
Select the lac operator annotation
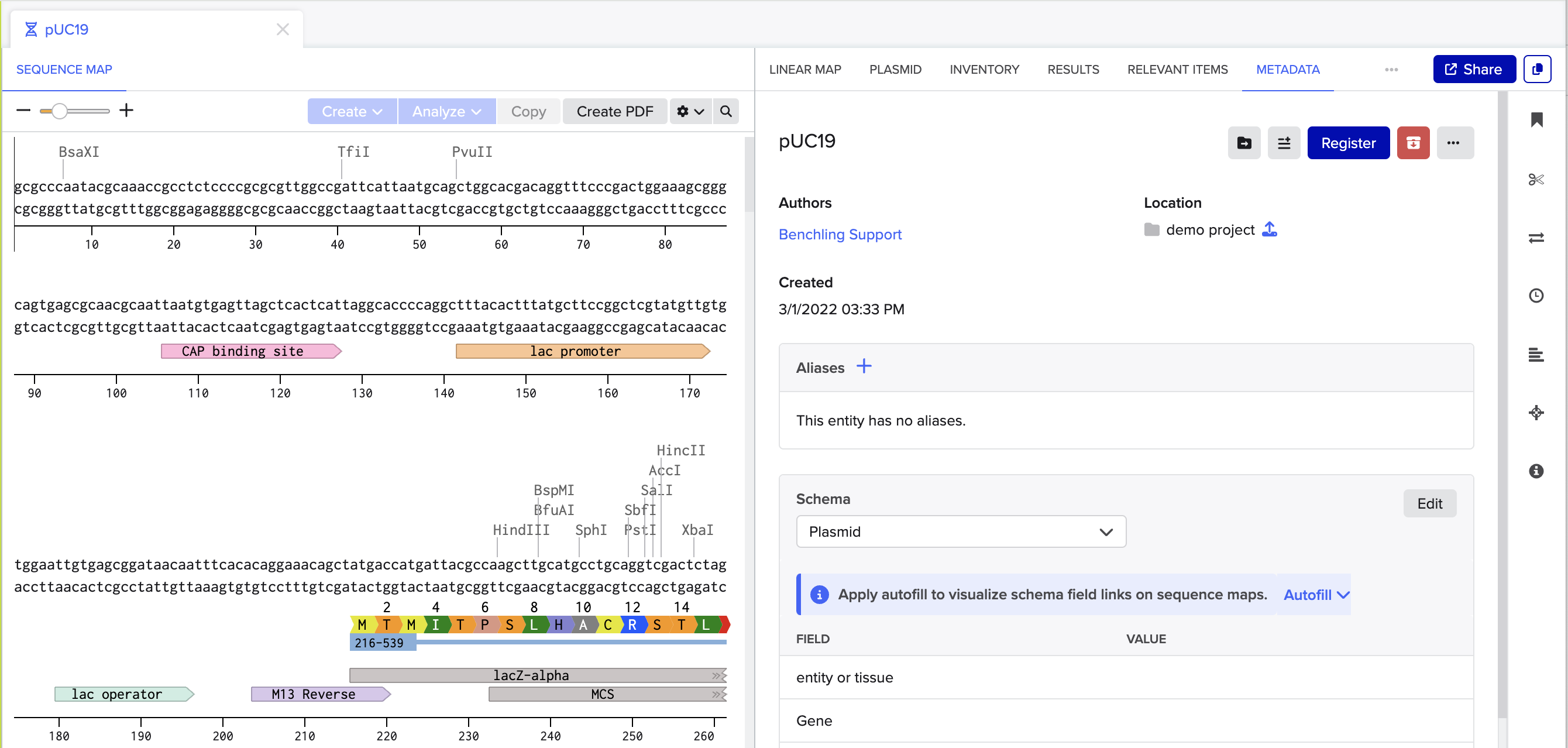(124, 694)
